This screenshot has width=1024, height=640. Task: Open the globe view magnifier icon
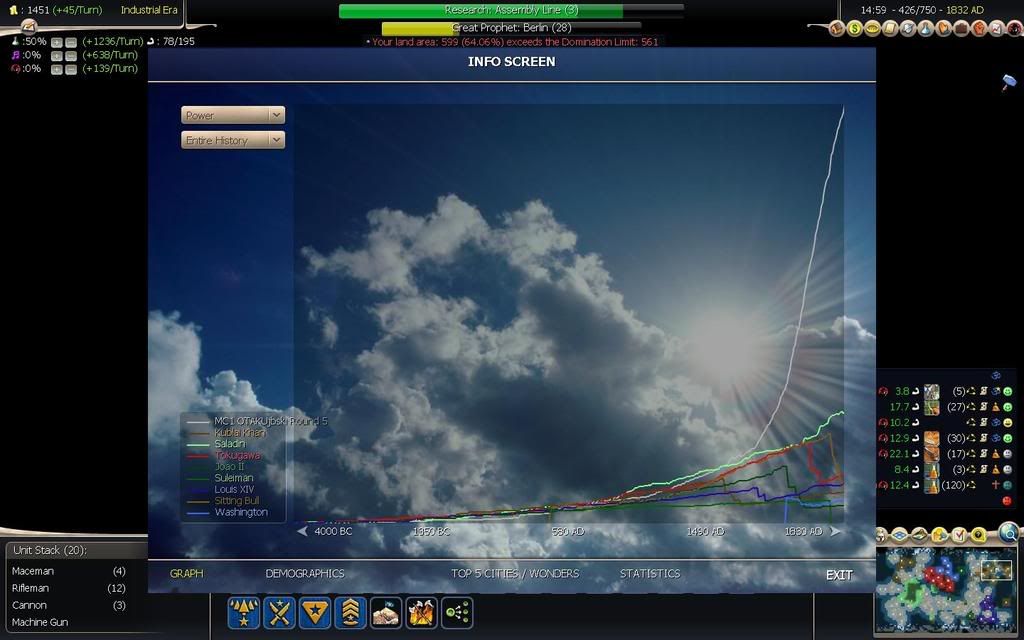[x=1009, y=534]
